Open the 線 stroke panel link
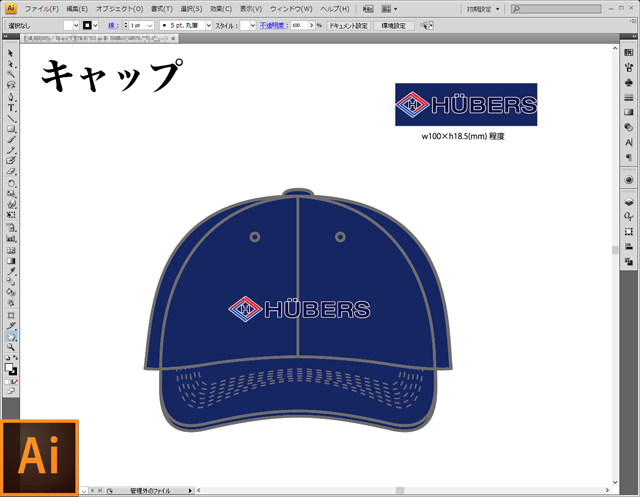The width and height of the screenshot is (640, 497). point(113,25)
